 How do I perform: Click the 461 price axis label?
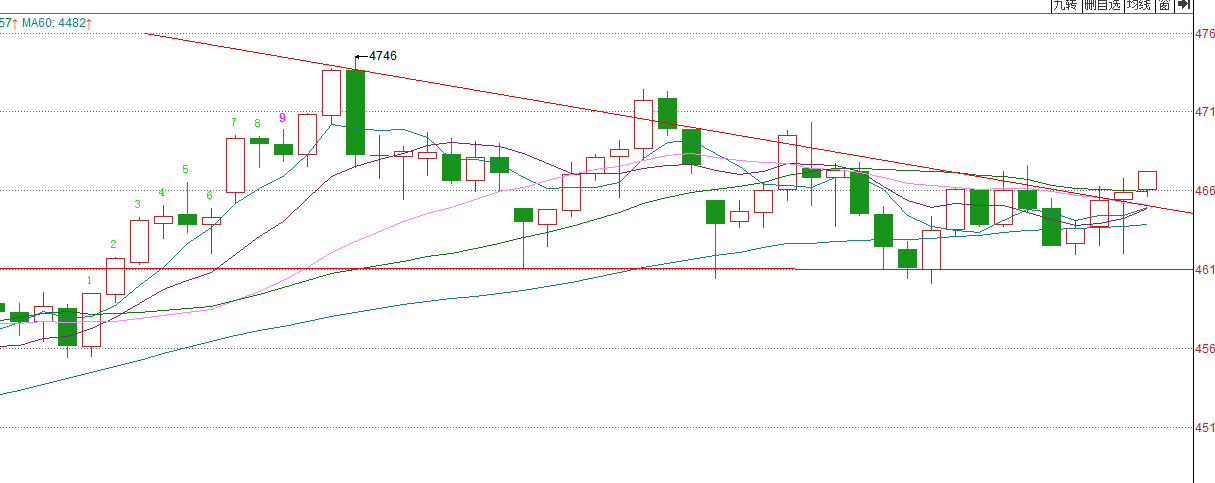point(1205,269)
